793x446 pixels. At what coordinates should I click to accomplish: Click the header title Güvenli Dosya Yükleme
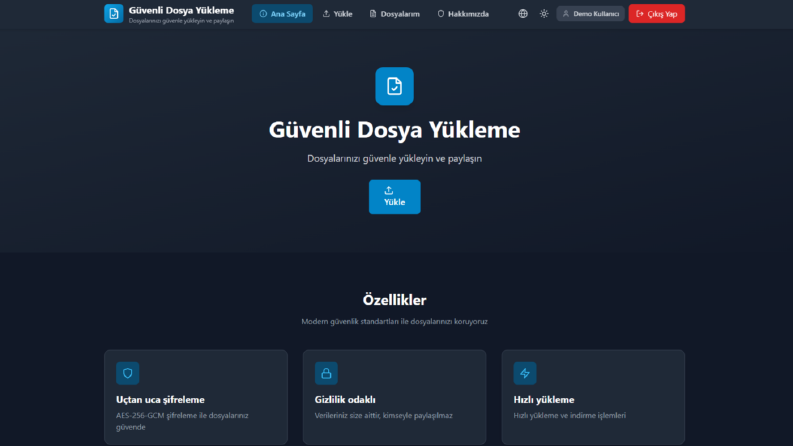pyautogui.click(x=181, y=10)
